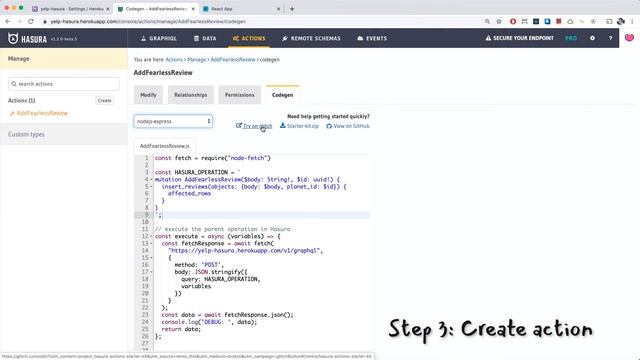
Task: Focus the search actions field
Action: click(64, 84)
